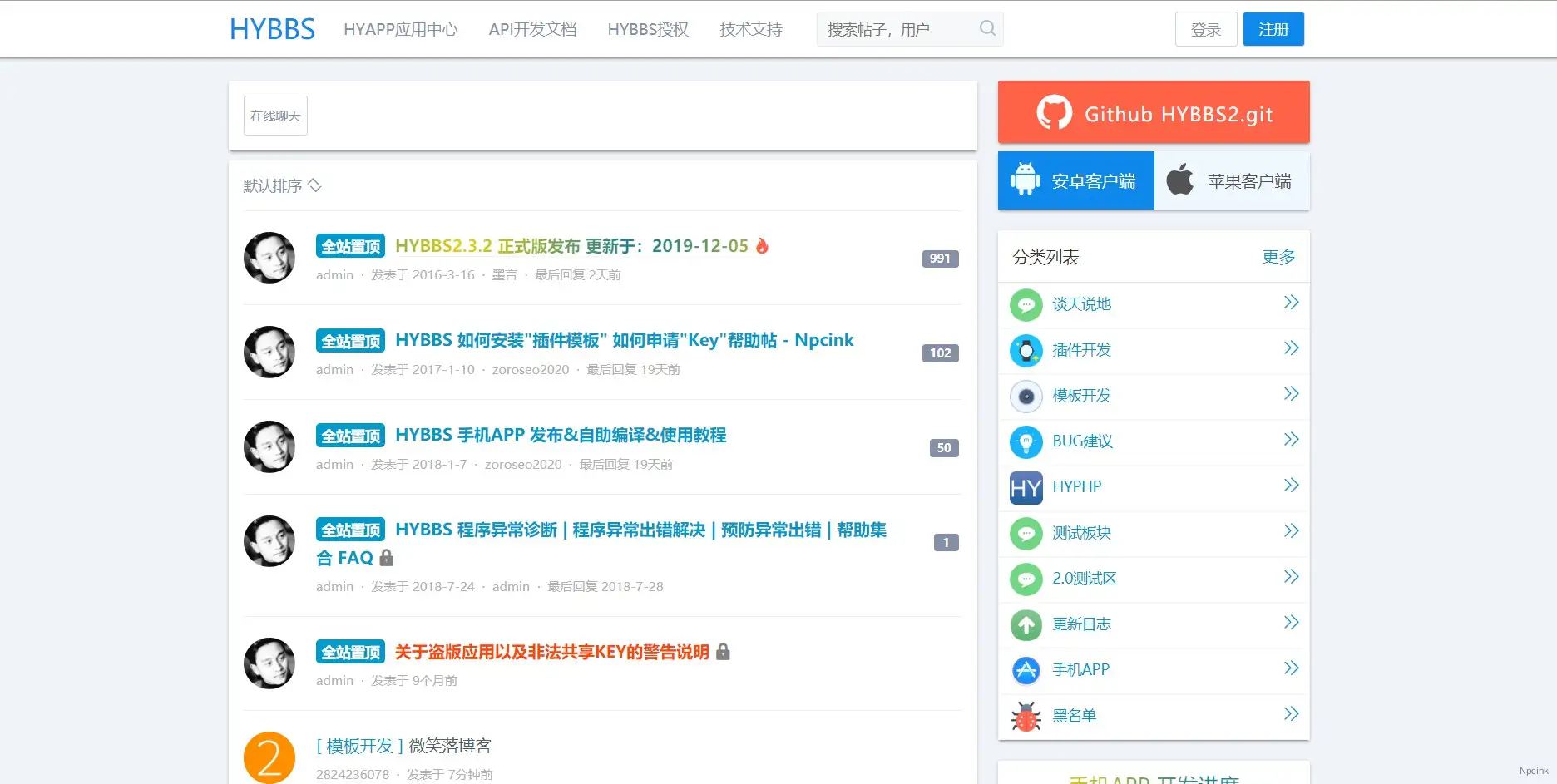The height and width of the screenshot is (784, 1557).
Task: Open the 微笑落博客 thread
Action: [x=450, y=746]
